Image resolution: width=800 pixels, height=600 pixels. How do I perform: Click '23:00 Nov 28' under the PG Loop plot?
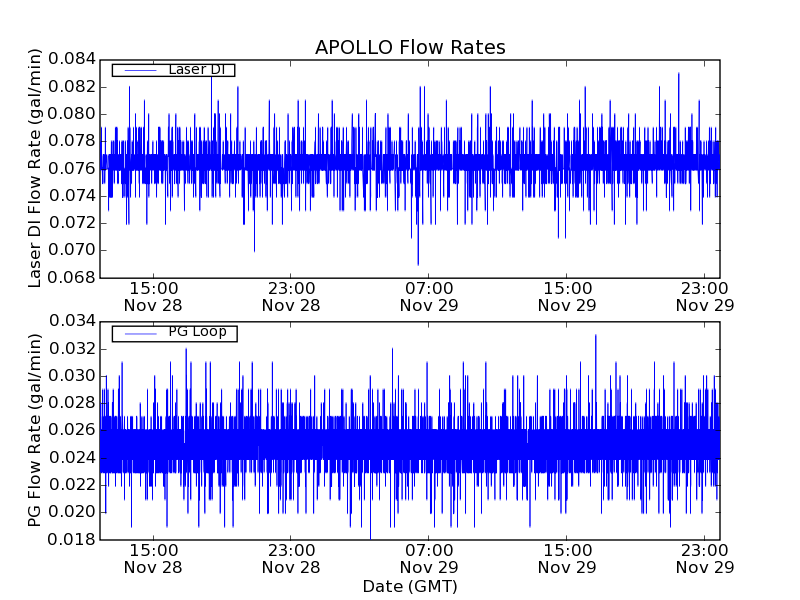click(291, 559)
